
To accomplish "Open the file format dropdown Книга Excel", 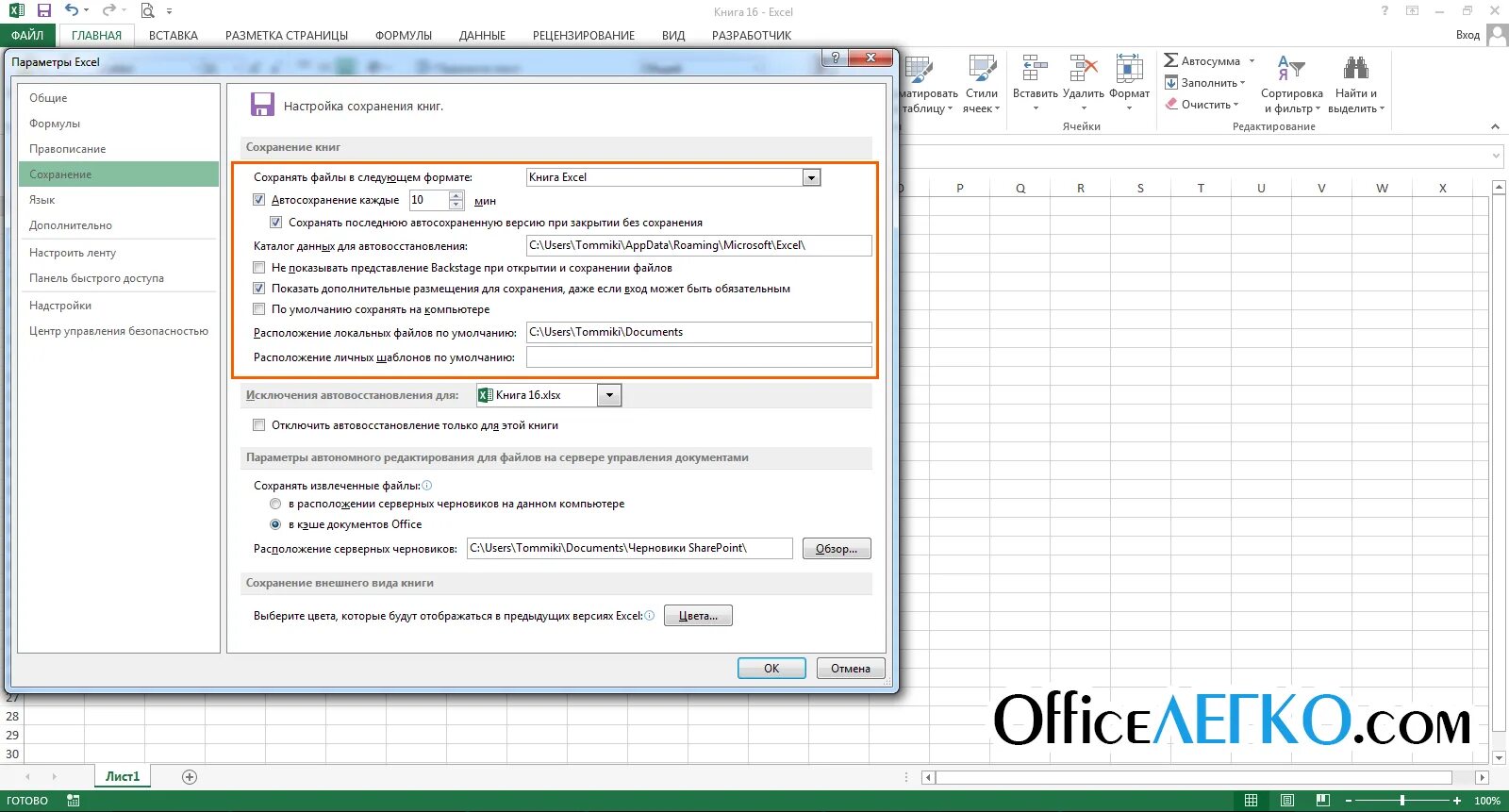I will (812, 177).
